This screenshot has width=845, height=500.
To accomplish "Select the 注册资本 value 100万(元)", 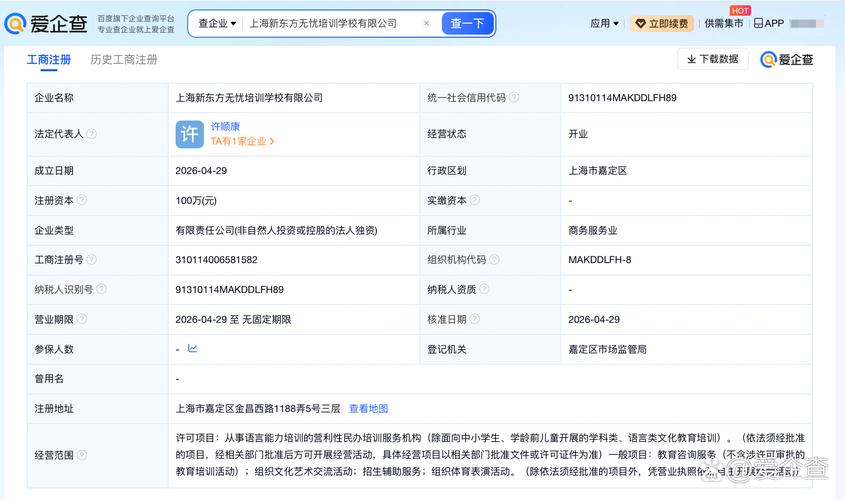I will coord(196,200).
